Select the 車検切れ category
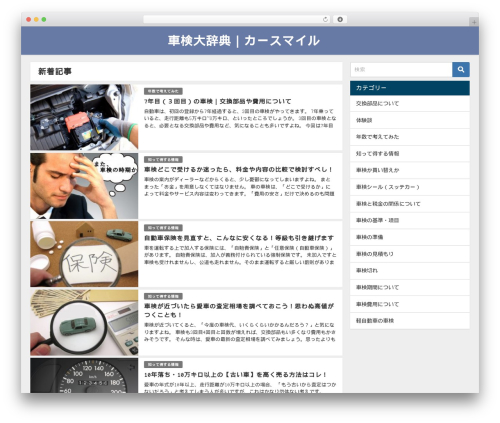Viewport: 500px width, 423px height. (x=410, y=271)
